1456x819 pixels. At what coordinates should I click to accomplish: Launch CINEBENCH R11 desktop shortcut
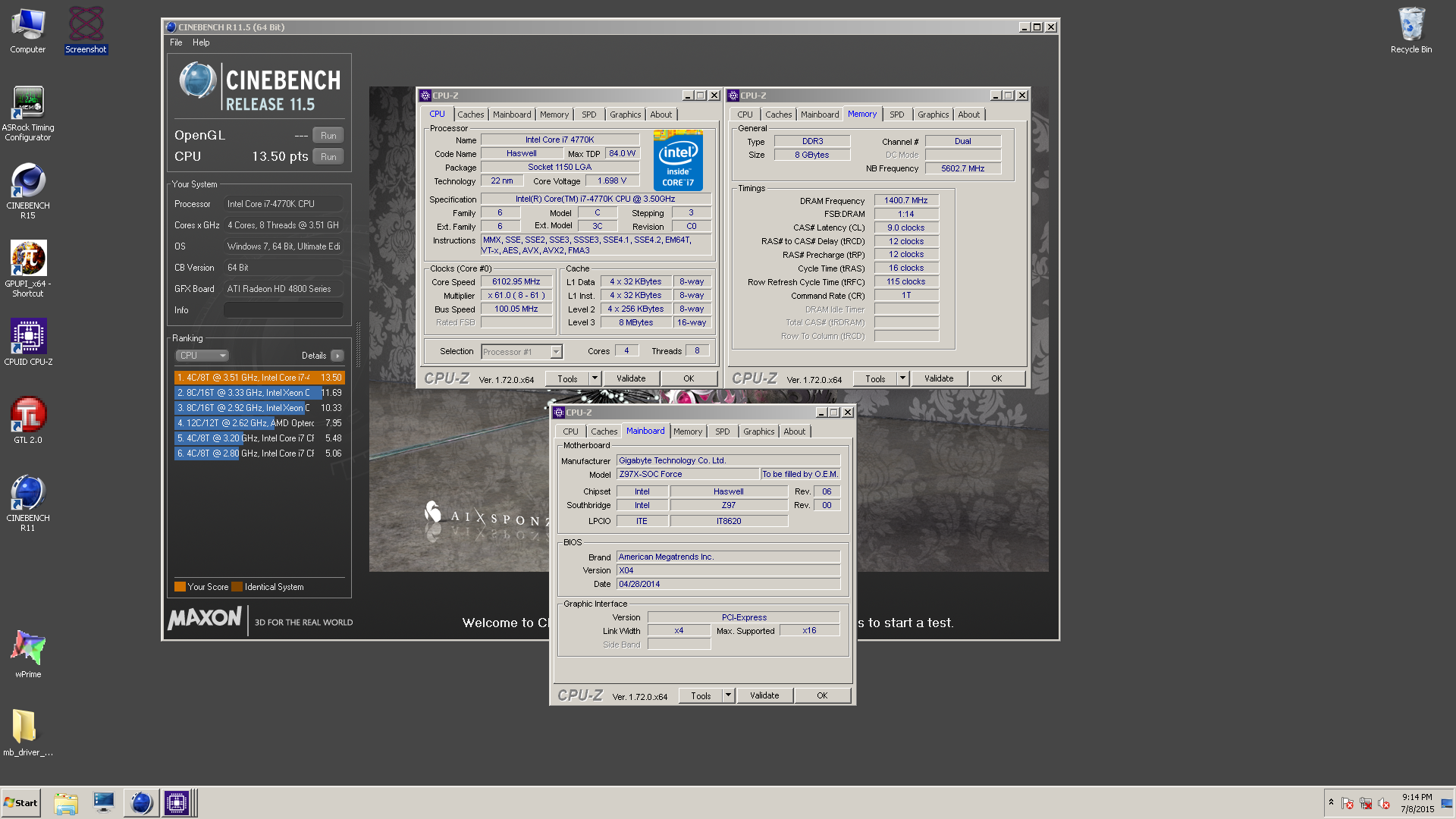[28, 504]
